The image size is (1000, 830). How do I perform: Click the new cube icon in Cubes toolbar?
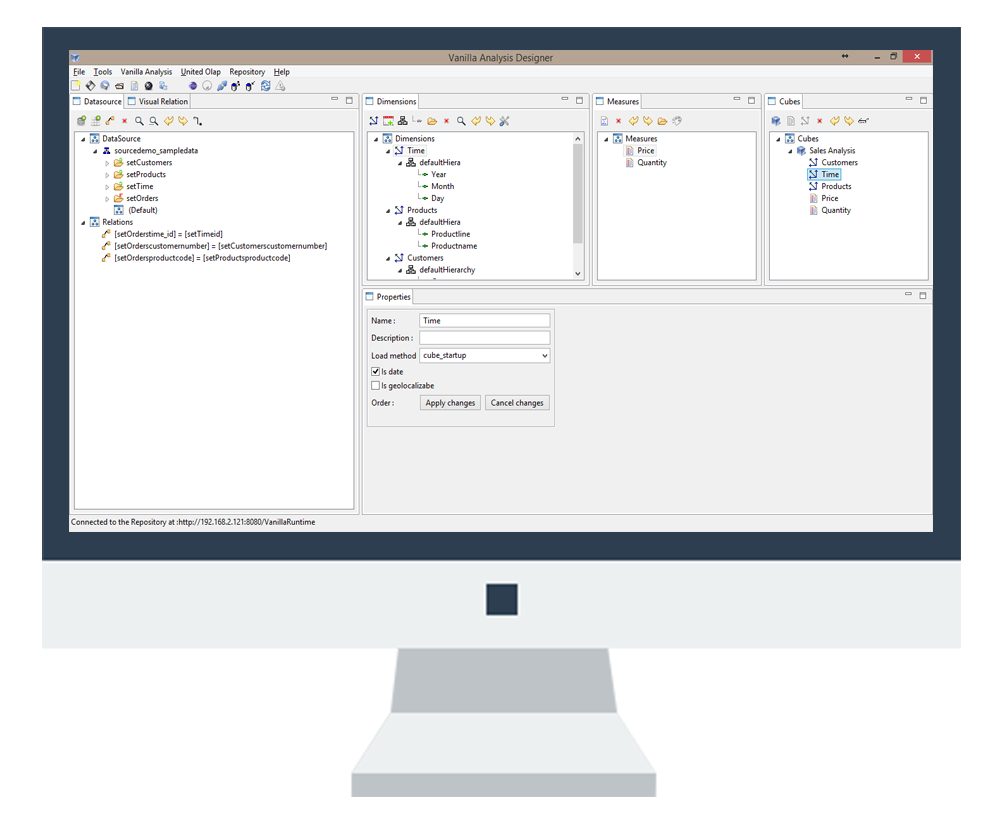(x=776, y=121)
